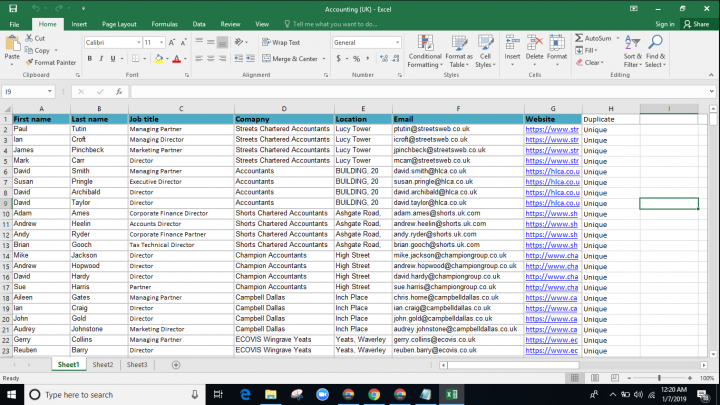Apply fill color with paint bucket icon
Screen dimensions: 720x405
159,59
